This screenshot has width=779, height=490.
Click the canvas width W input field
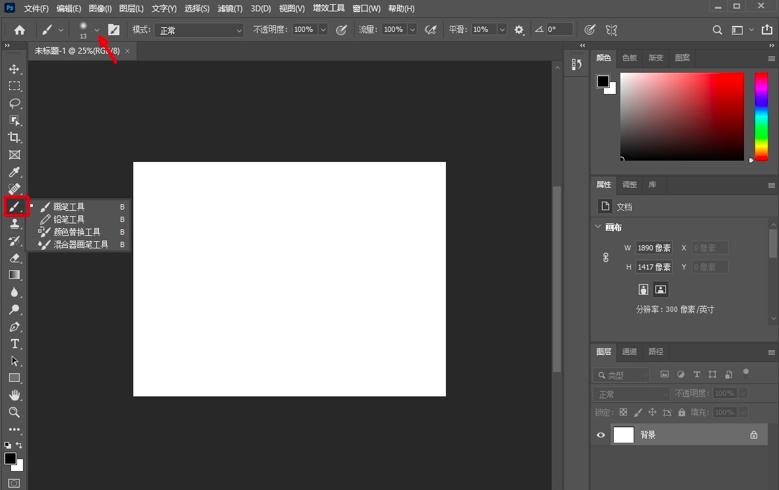point(654,247)
